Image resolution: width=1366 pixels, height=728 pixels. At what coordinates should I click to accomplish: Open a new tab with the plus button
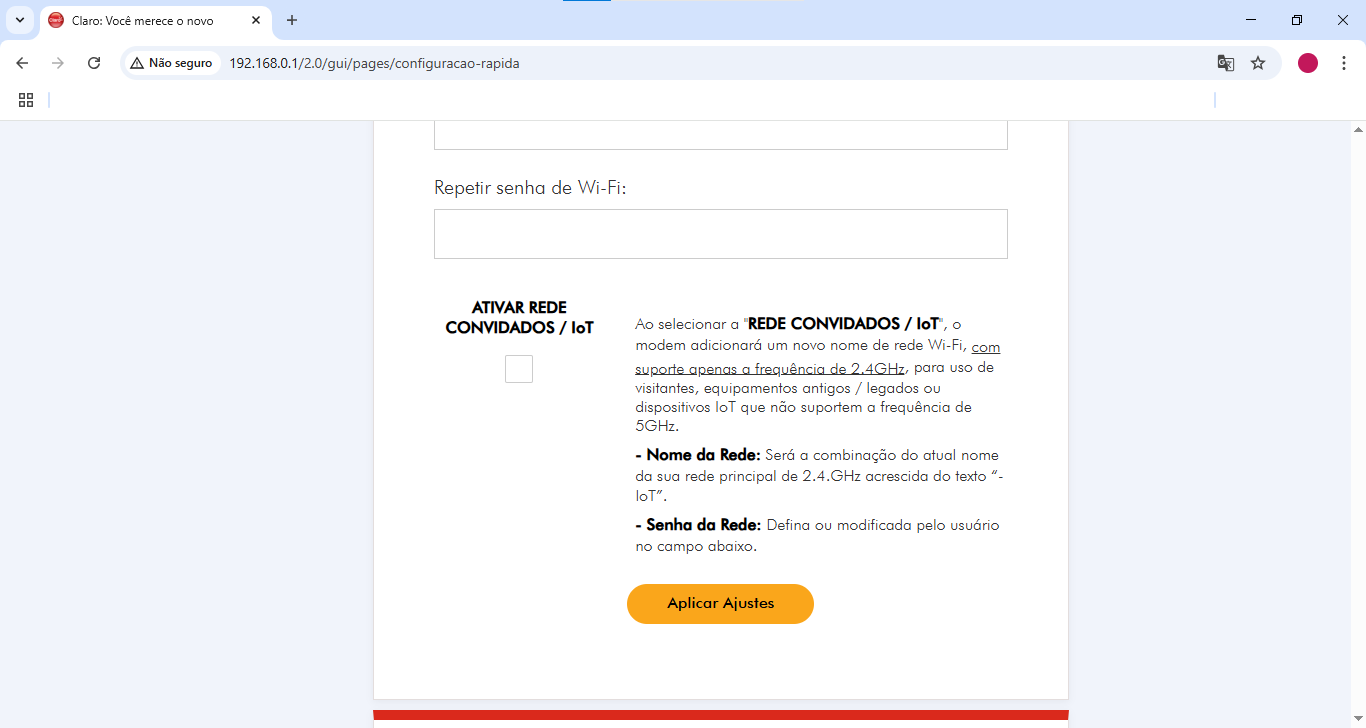[x=292, y=20]
